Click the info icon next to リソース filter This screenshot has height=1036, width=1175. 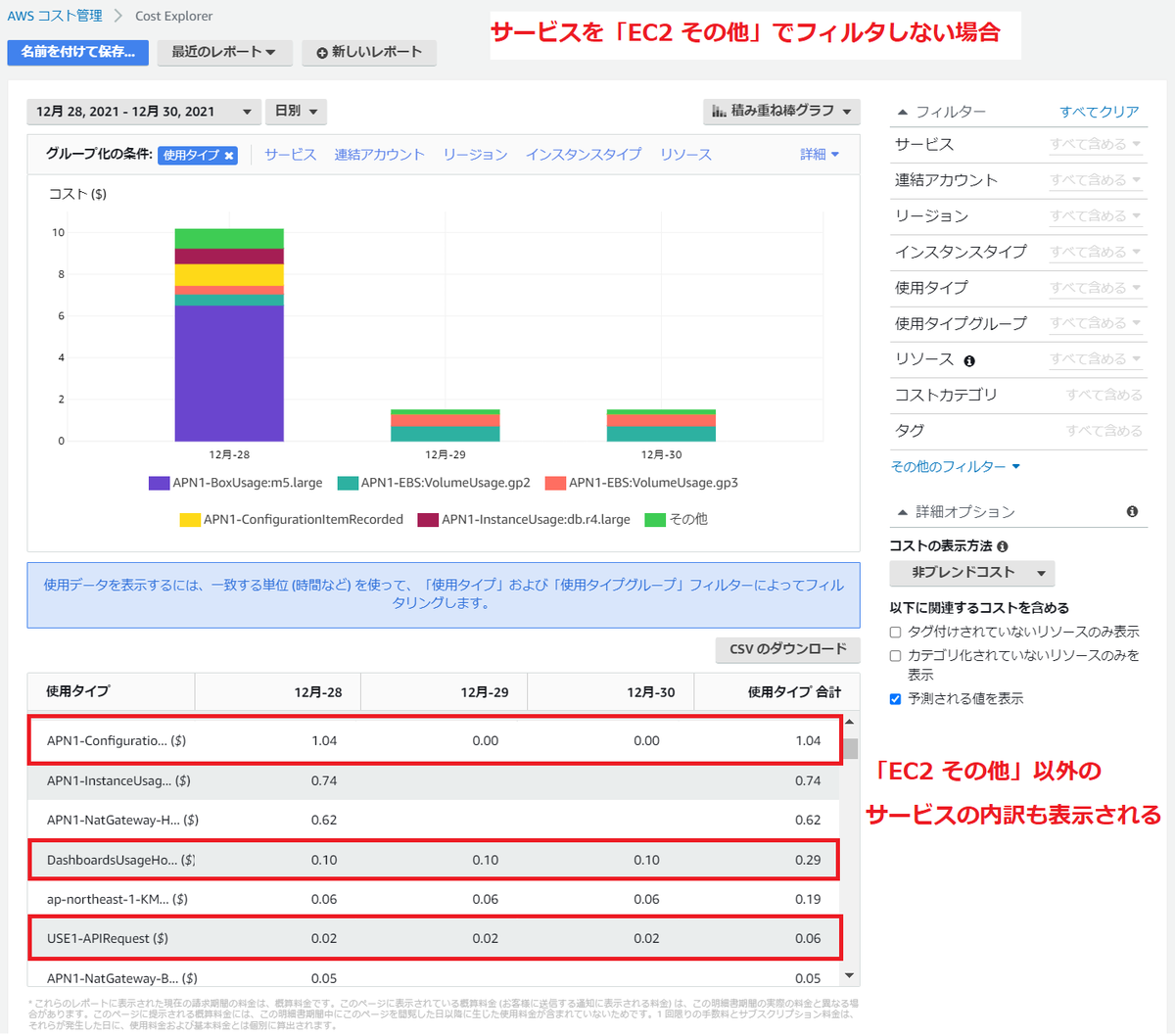tap(969, 360)
